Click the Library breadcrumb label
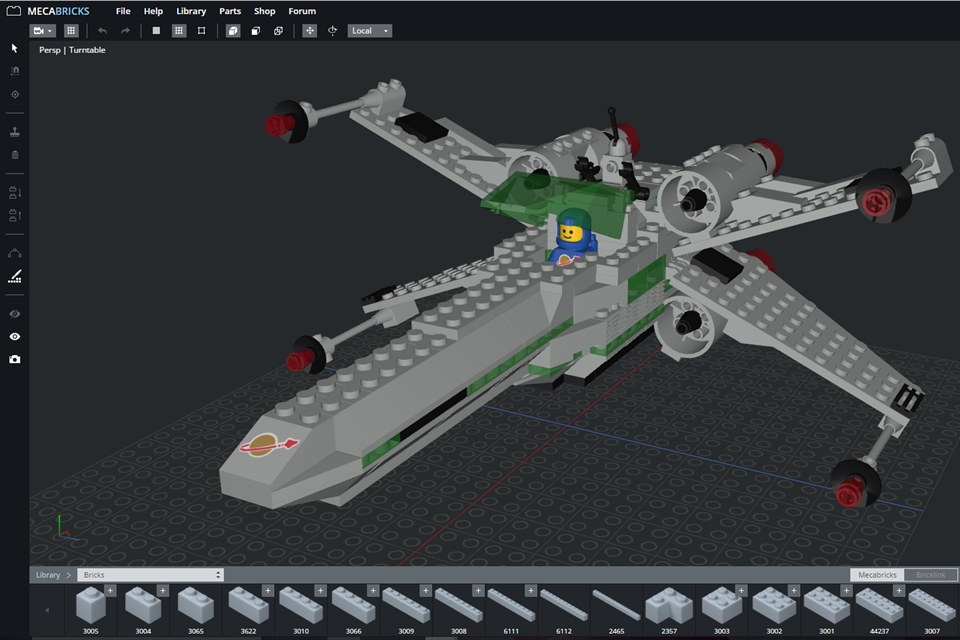The width and height of the screenshot is (960, 640). [48, 575]
